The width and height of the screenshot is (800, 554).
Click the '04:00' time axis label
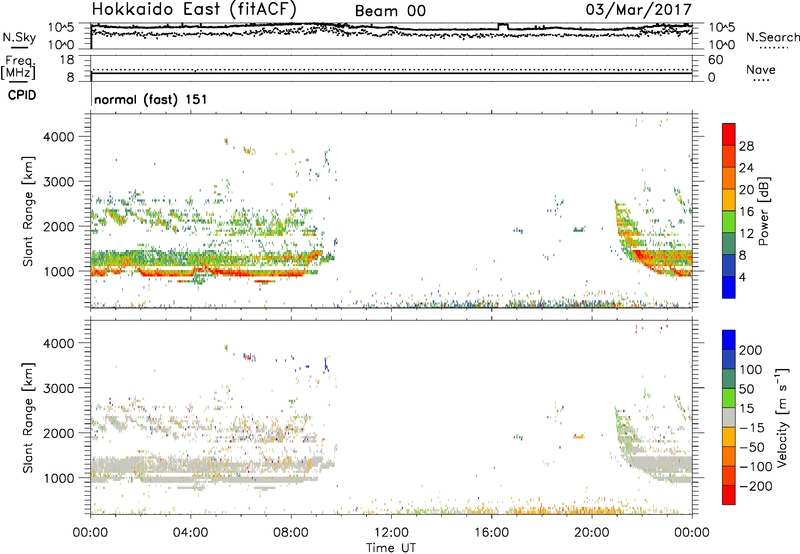[x=191, y=533]
